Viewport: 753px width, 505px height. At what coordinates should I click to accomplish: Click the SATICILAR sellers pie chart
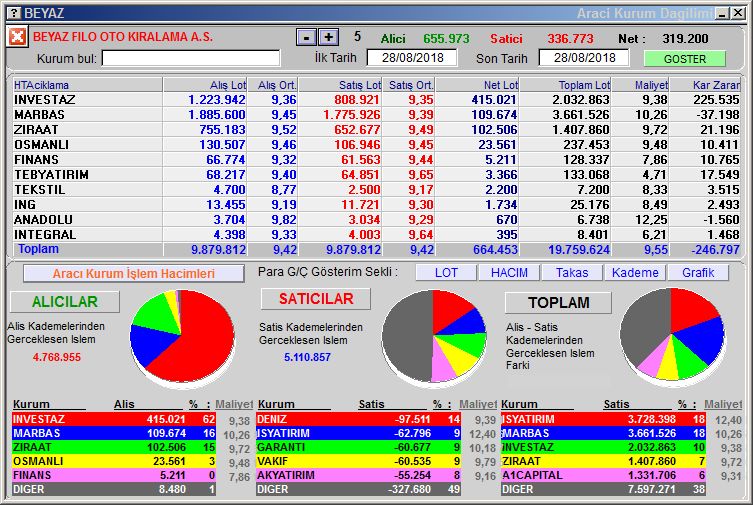pyautogui.click(x=434, y=337)
